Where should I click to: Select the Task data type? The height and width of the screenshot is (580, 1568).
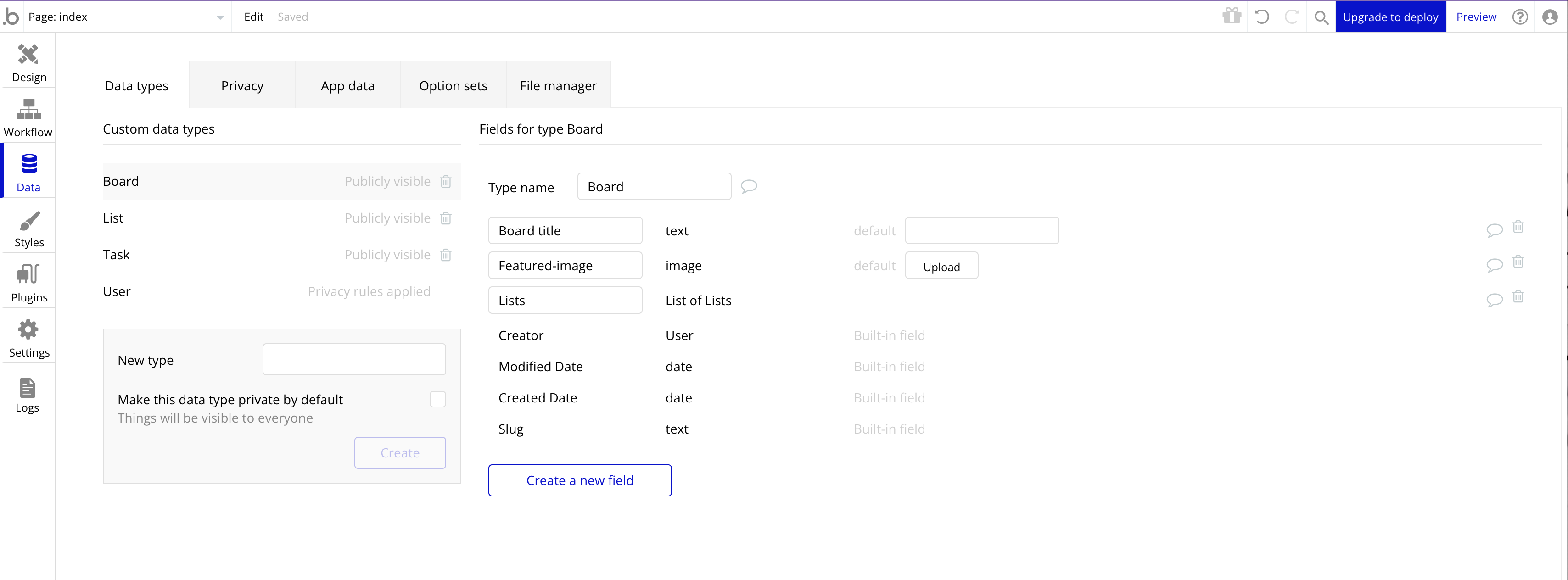point(116,254)
